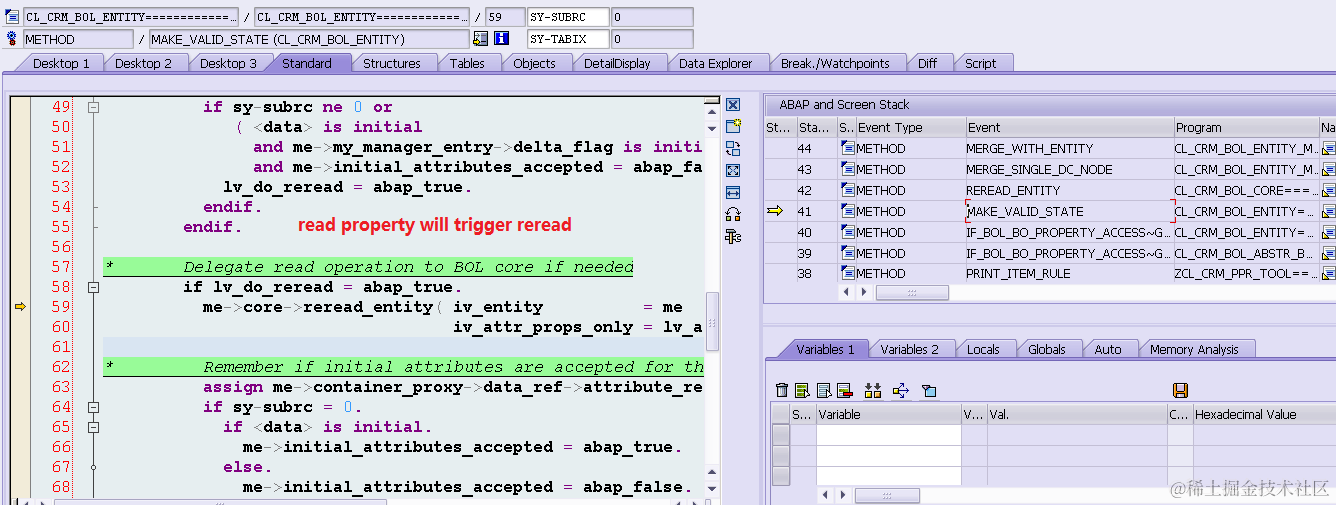
Task: Open the Data Explorer tab
Action: 715,63
